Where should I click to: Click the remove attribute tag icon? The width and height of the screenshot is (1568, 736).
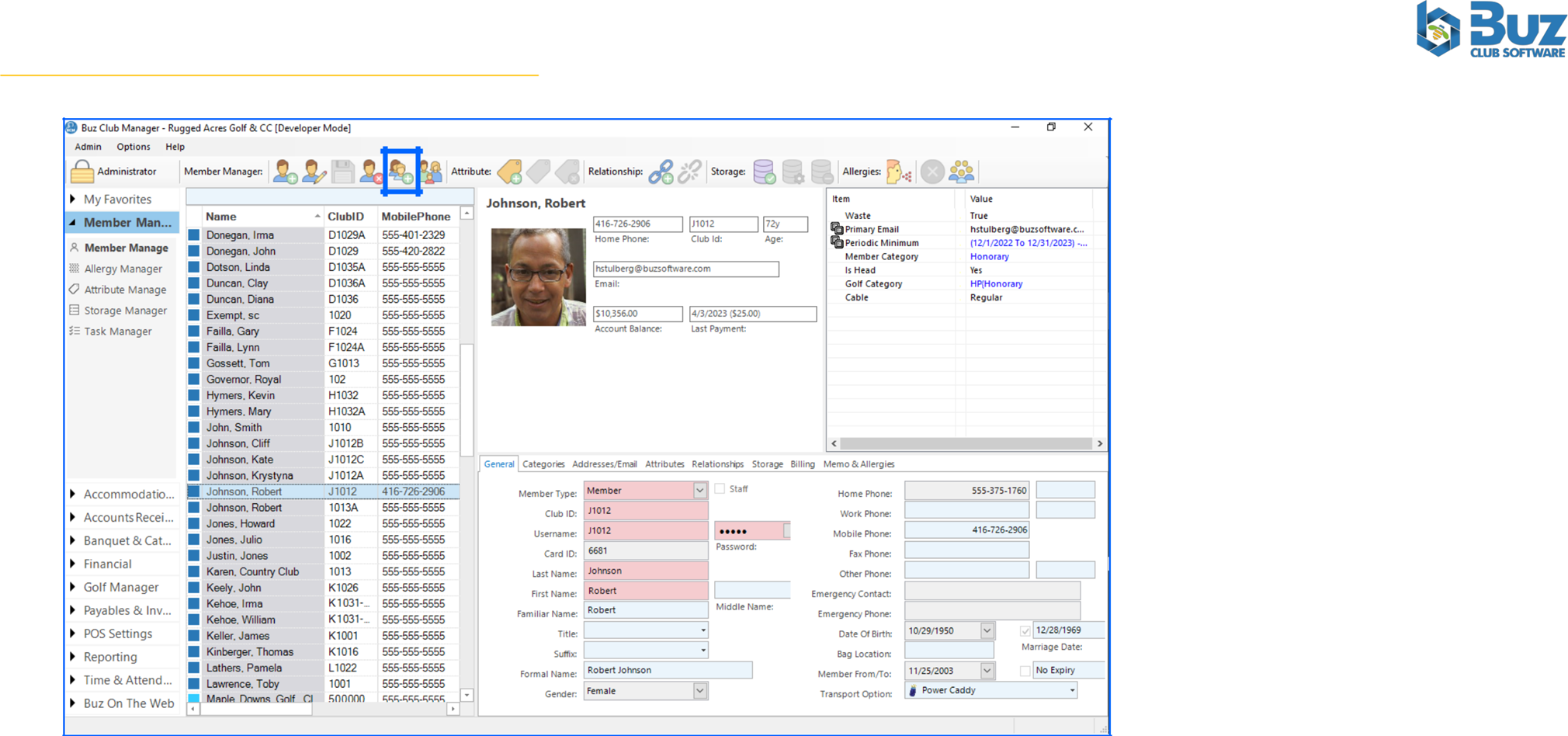click(x=567, y=172)
